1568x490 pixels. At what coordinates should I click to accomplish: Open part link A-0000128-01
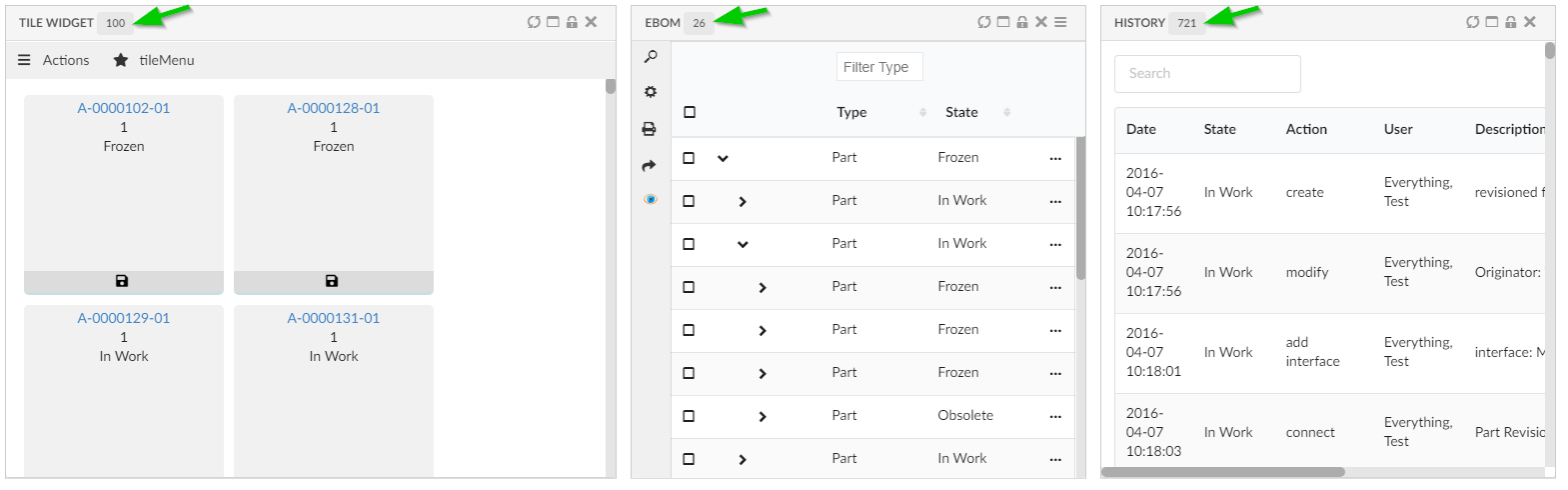[x=334, y=108]
